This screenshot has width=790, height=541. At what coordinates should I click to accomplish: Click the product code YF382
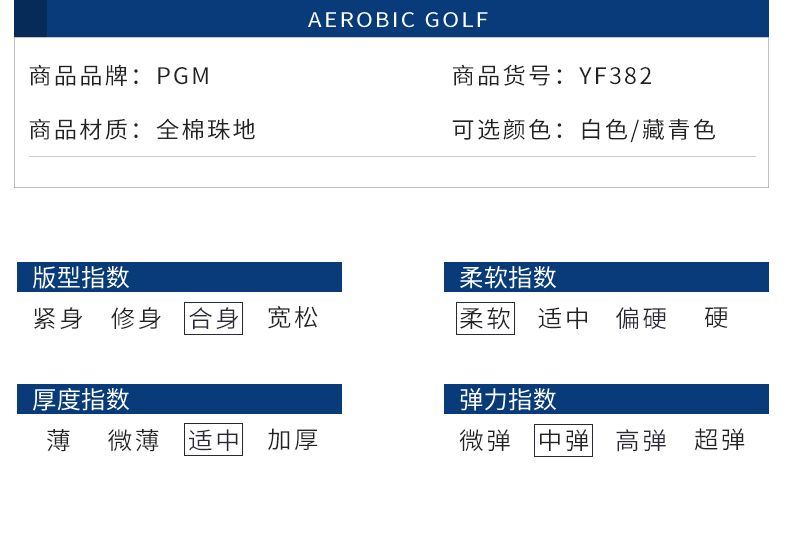coord(616,77)
